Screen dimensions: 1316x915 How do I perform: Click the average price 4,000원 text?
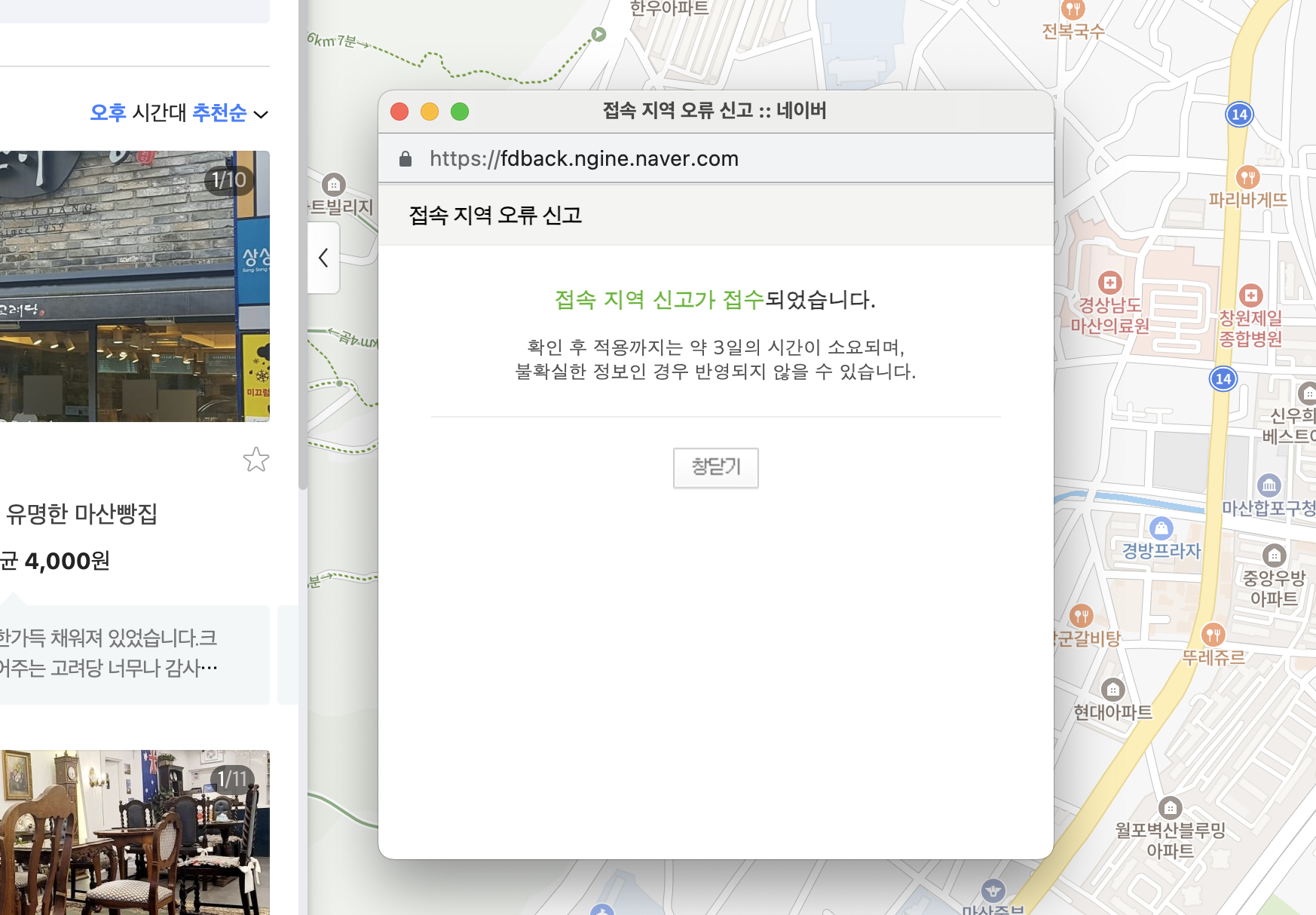67,562
